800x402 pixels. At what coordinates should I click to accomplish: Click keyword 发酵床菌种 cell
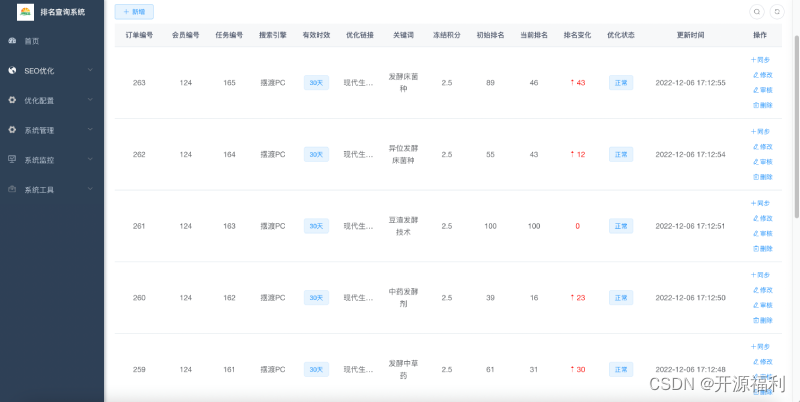[404, 83]
